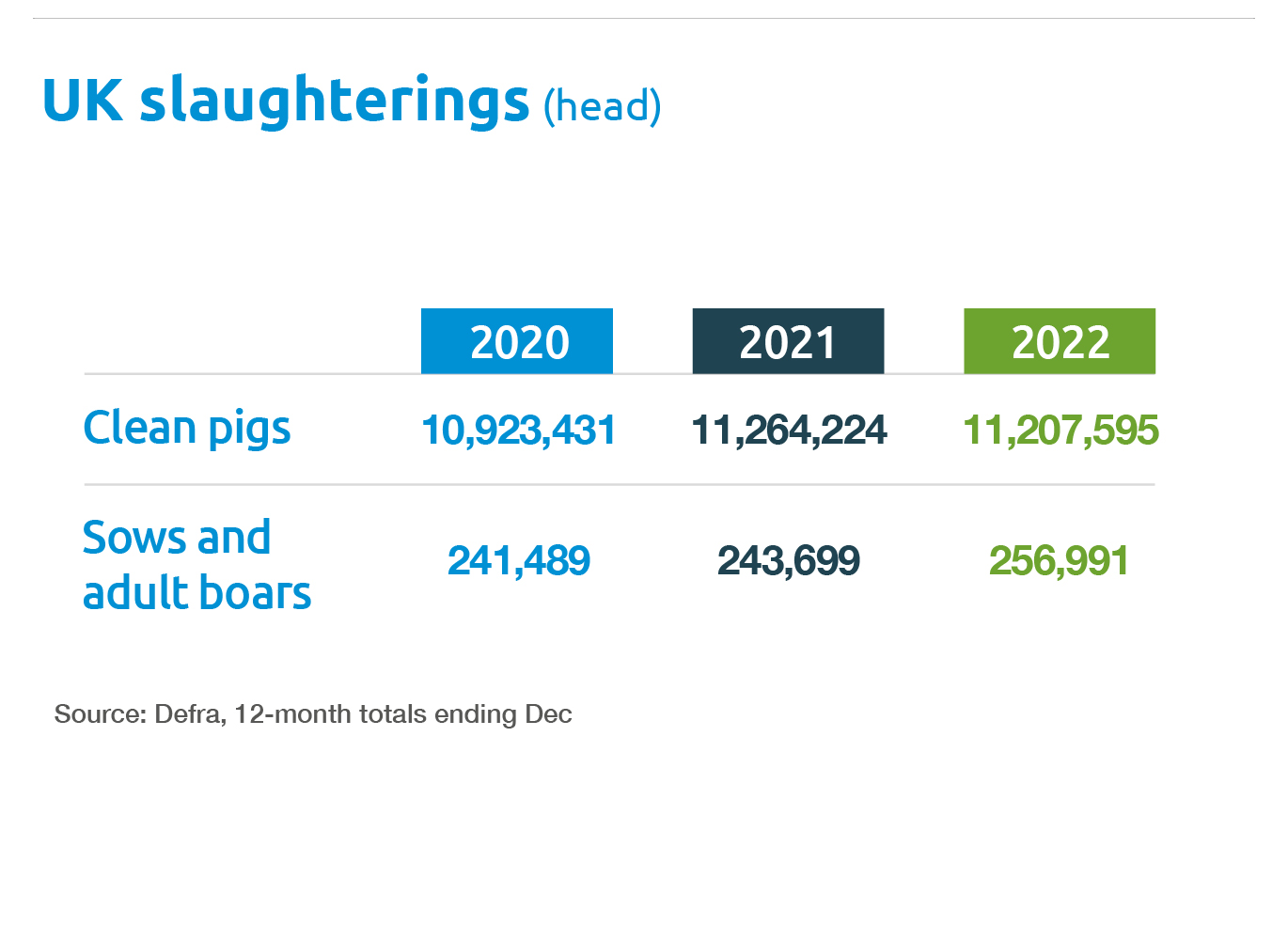1288x940 pixels.
Task: Click the "Clean pigs" row label
Action: 187,429
